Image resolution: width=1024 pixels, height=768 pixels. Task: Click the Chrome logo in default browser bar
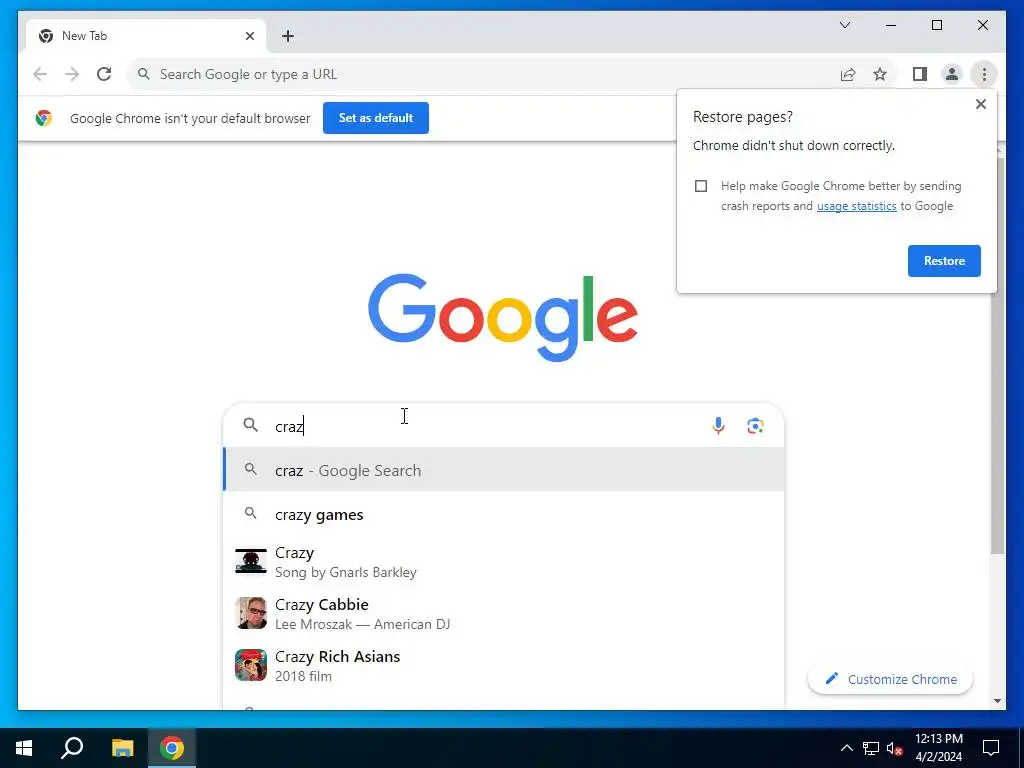44,118
